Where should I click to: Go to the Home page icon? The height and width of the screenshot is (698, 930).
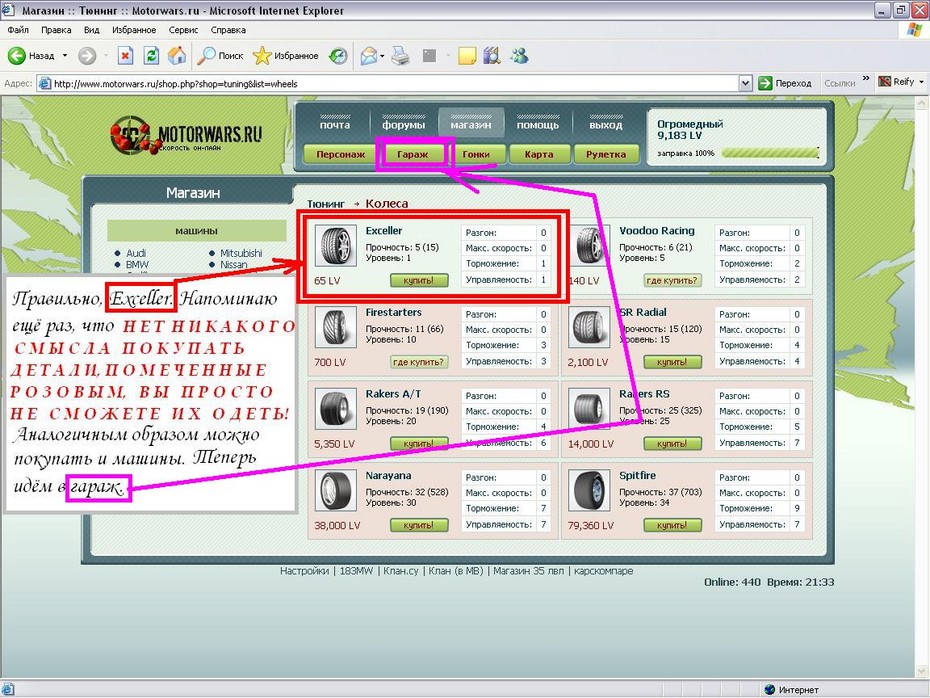[x=177, y=56]
